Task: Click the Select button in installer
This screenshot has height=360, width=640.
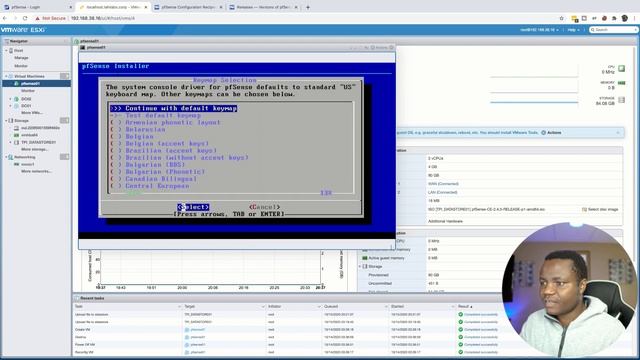Action: pos(193,207)
